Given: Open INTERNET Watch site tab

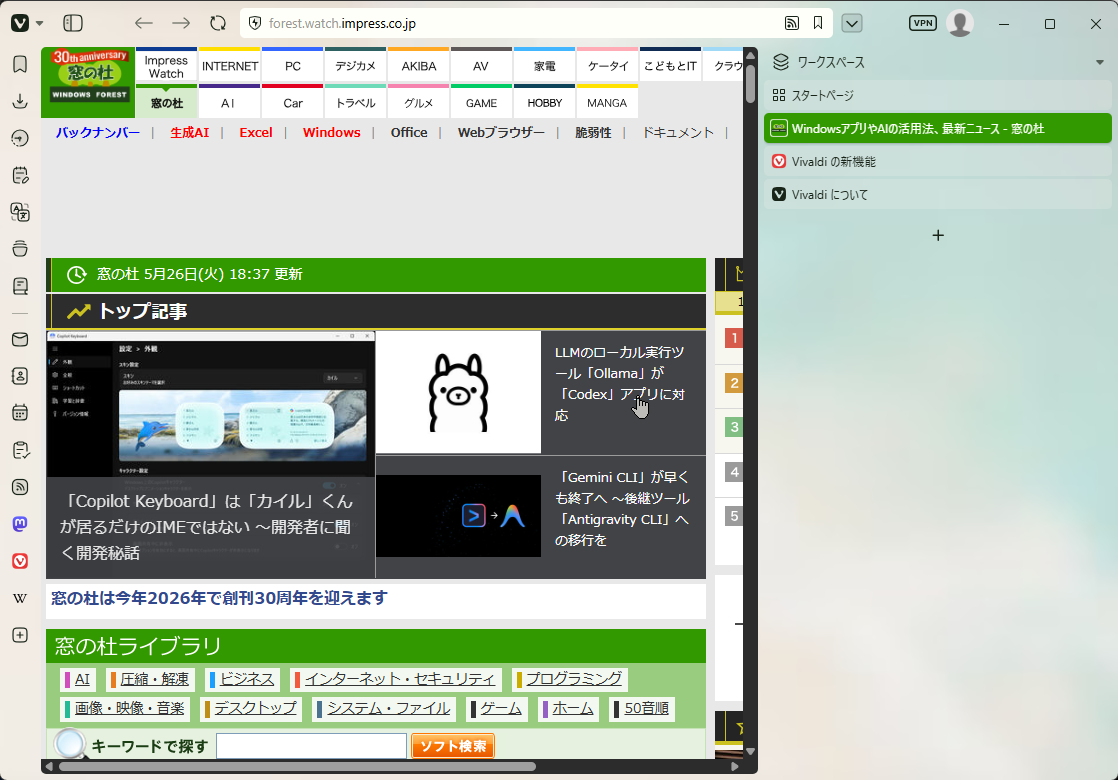Looking at the screenshot, I should pos(230,66).
